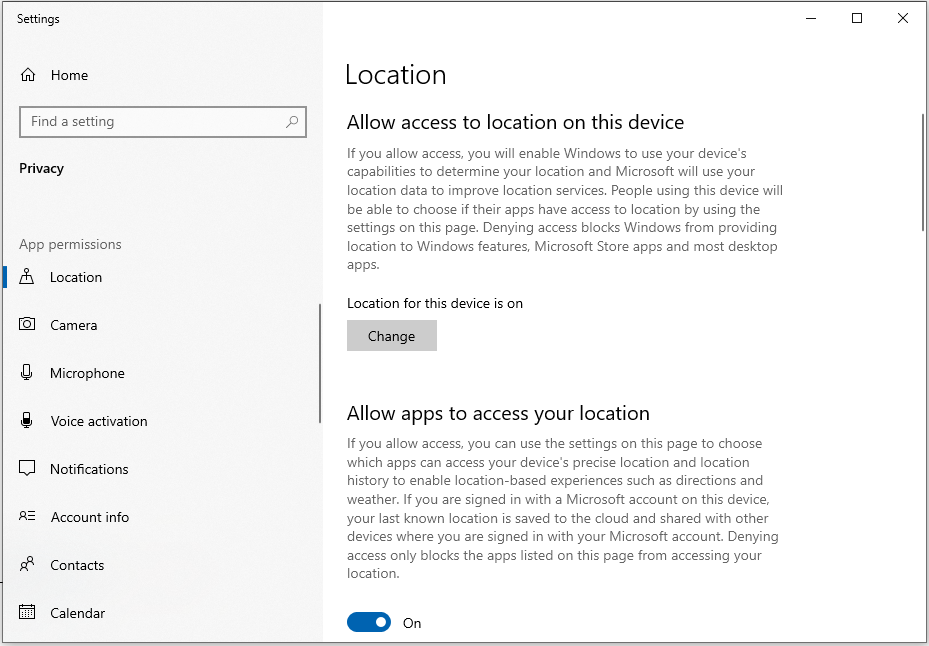Click the Change button for device location
The image size is (929, 646).
click(392, 335)
